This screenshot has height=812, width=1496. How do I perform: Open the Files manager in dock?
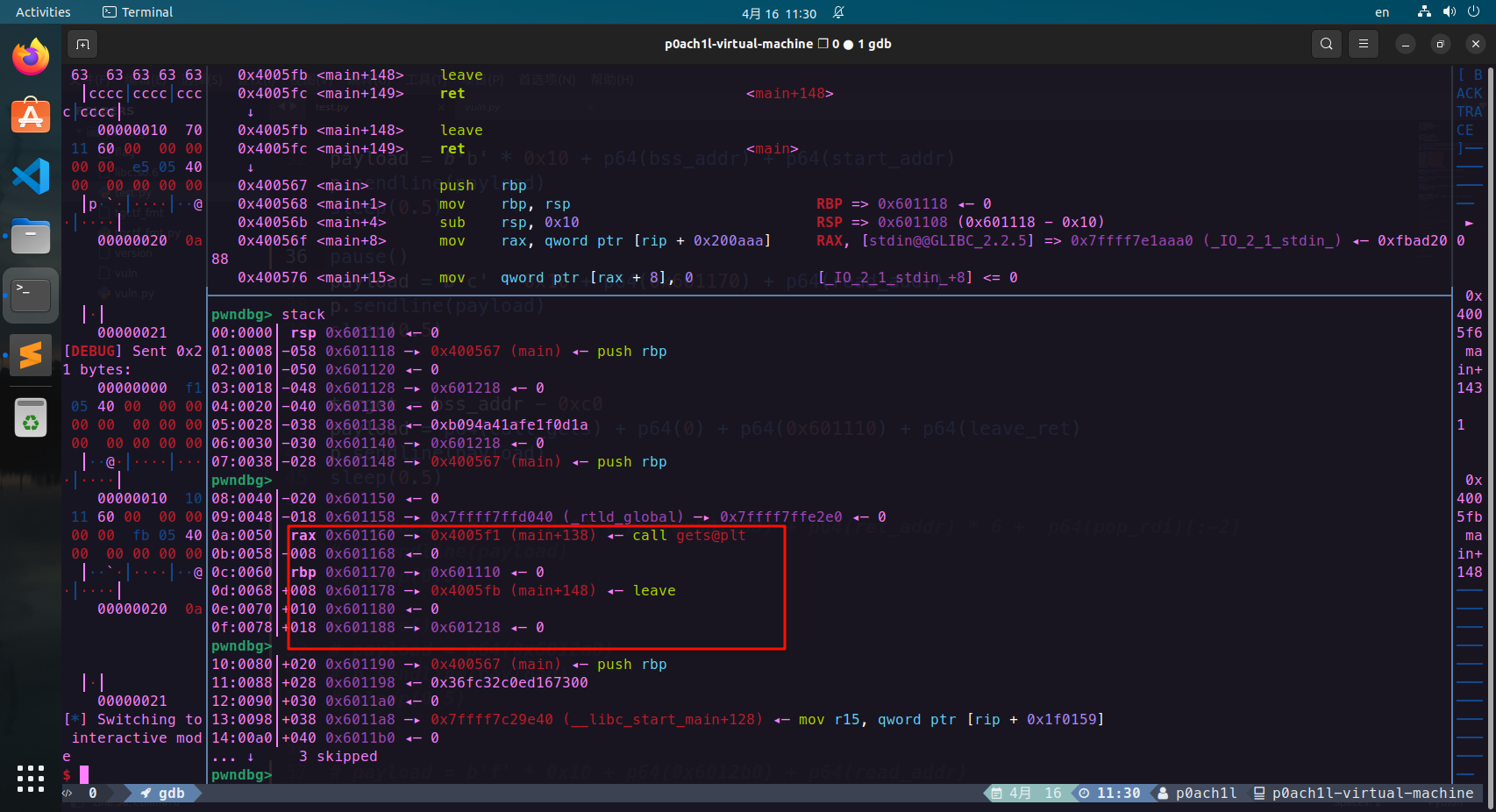coord(31,236)
